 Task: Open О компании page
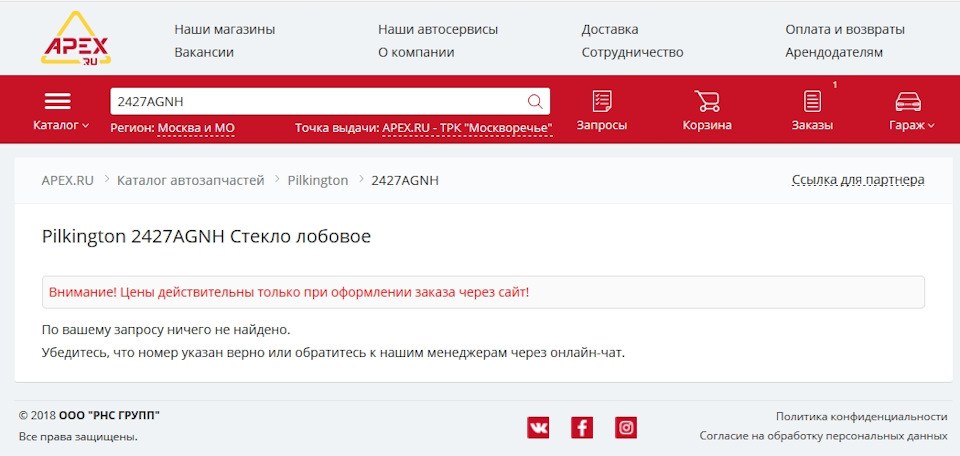416,53
